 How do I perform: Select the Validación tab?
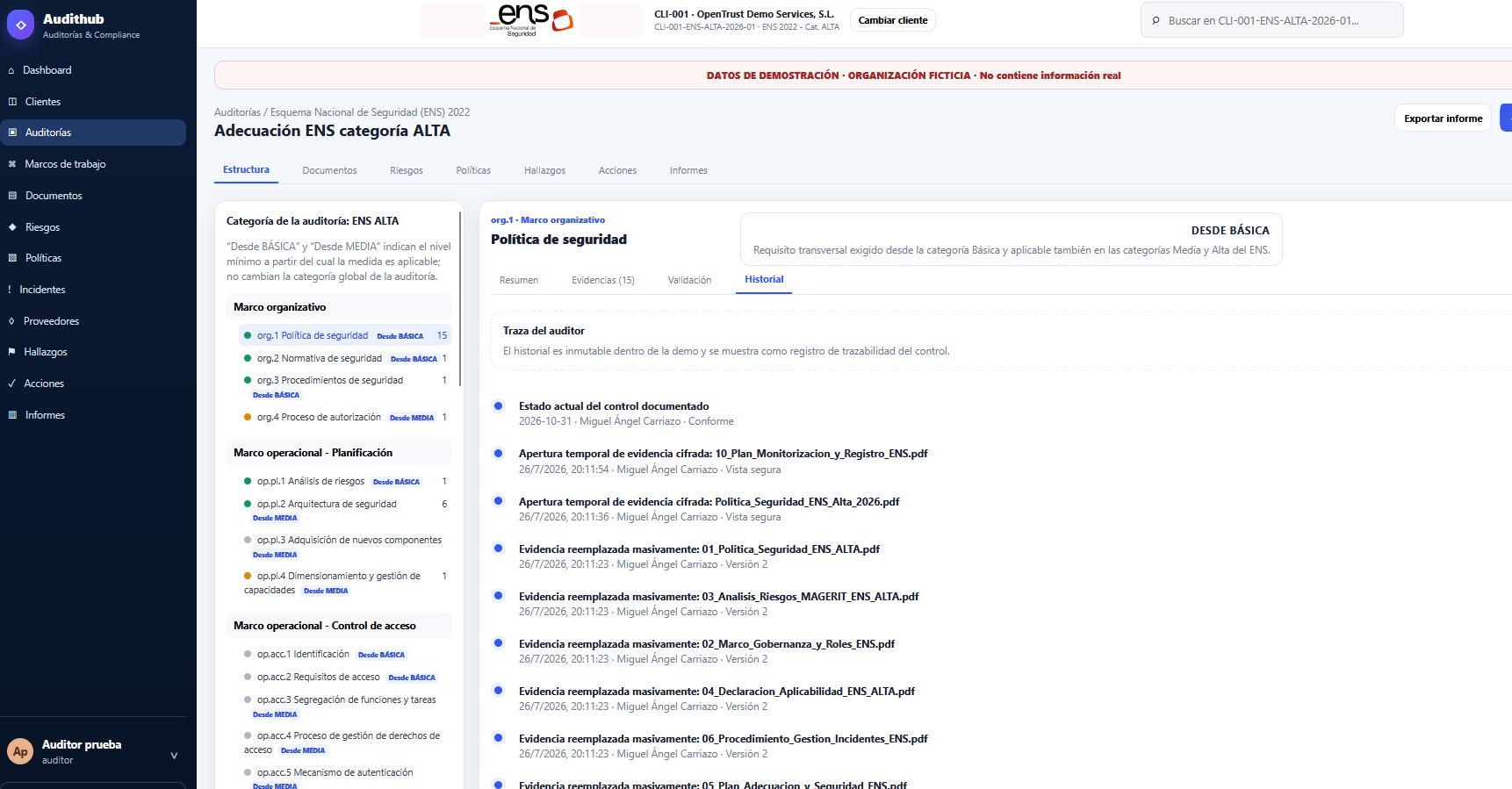click(689, 280)
